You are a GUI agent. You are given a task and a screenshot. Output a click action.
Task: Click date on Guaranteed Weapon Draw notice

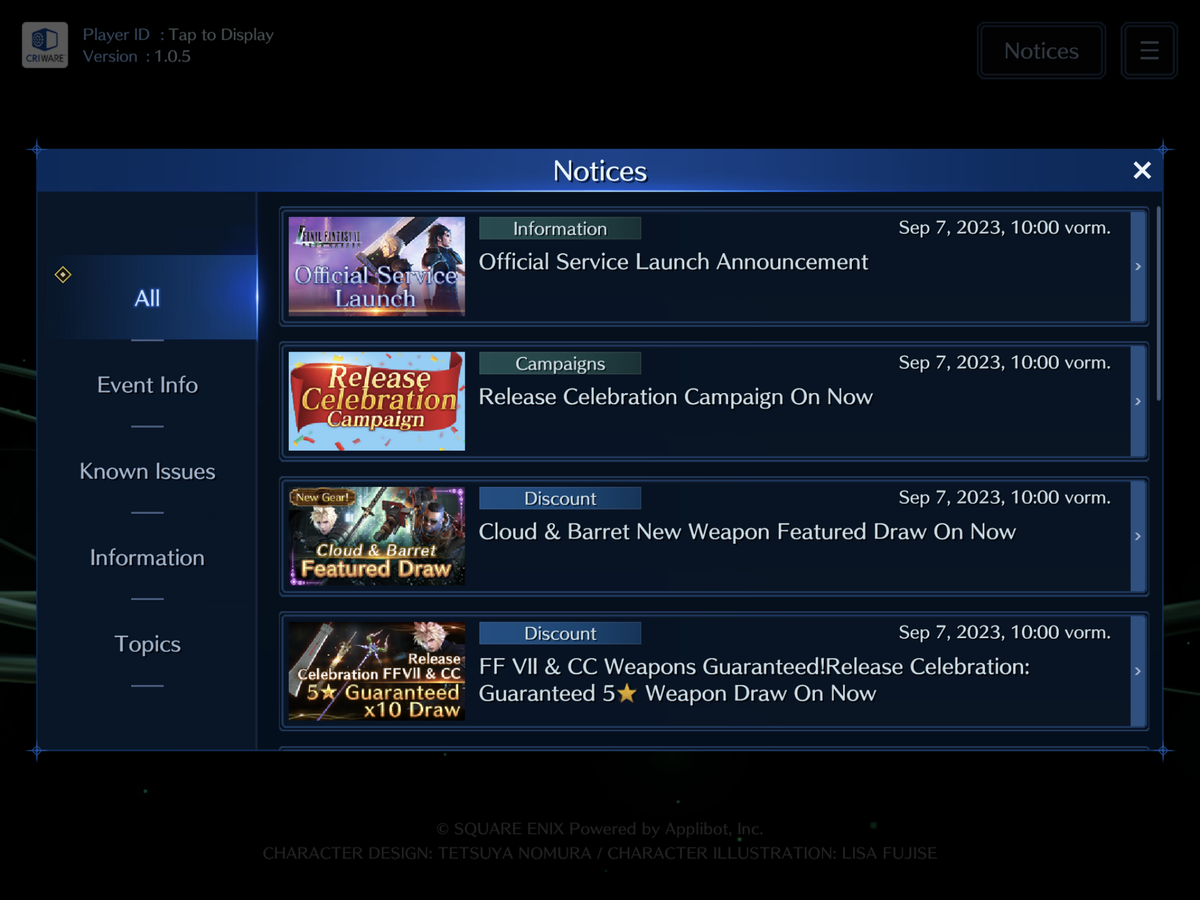click(x=1004, y=633)
